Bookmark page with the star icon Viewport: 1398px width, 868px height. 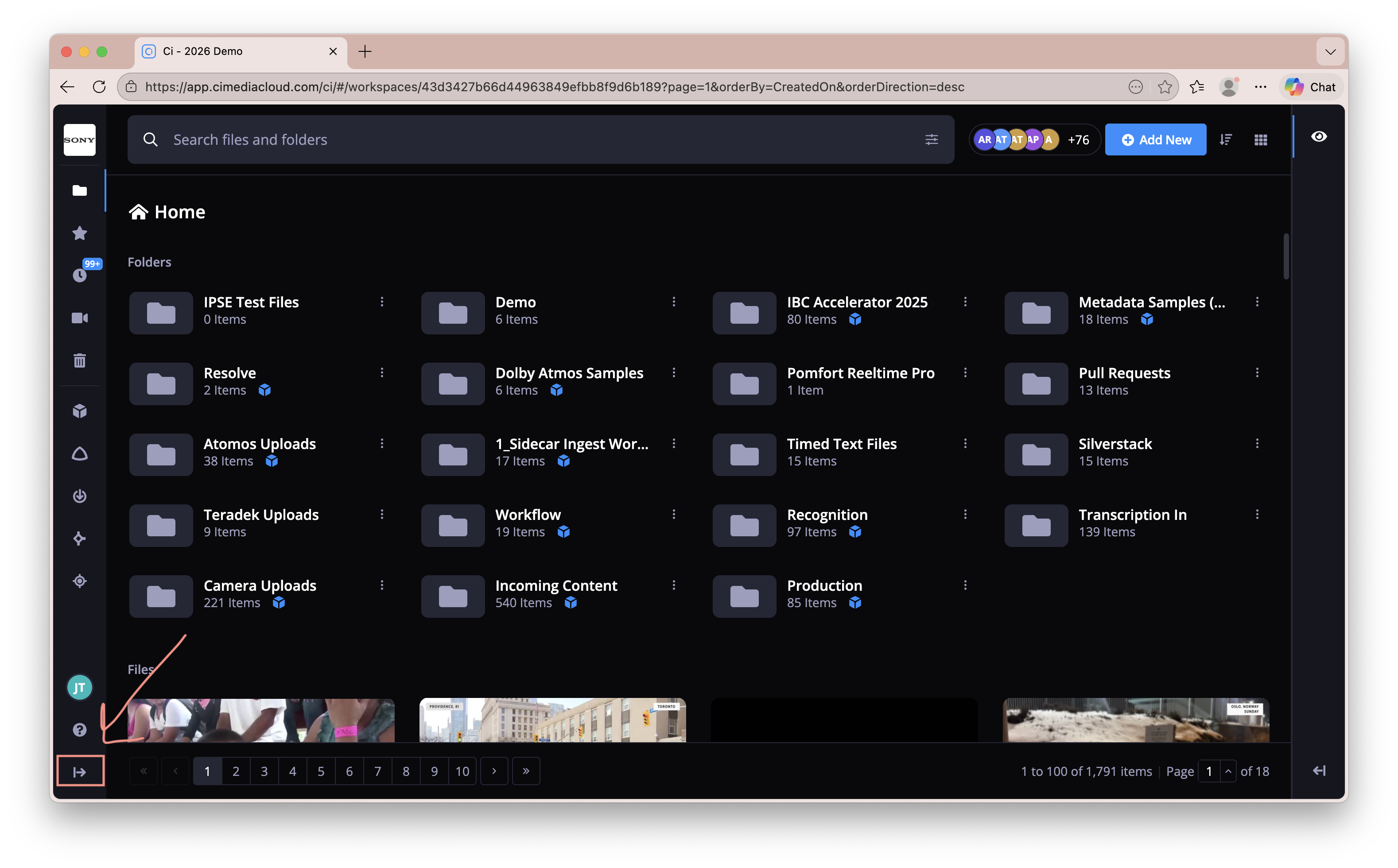click(x=1164, y=87)
